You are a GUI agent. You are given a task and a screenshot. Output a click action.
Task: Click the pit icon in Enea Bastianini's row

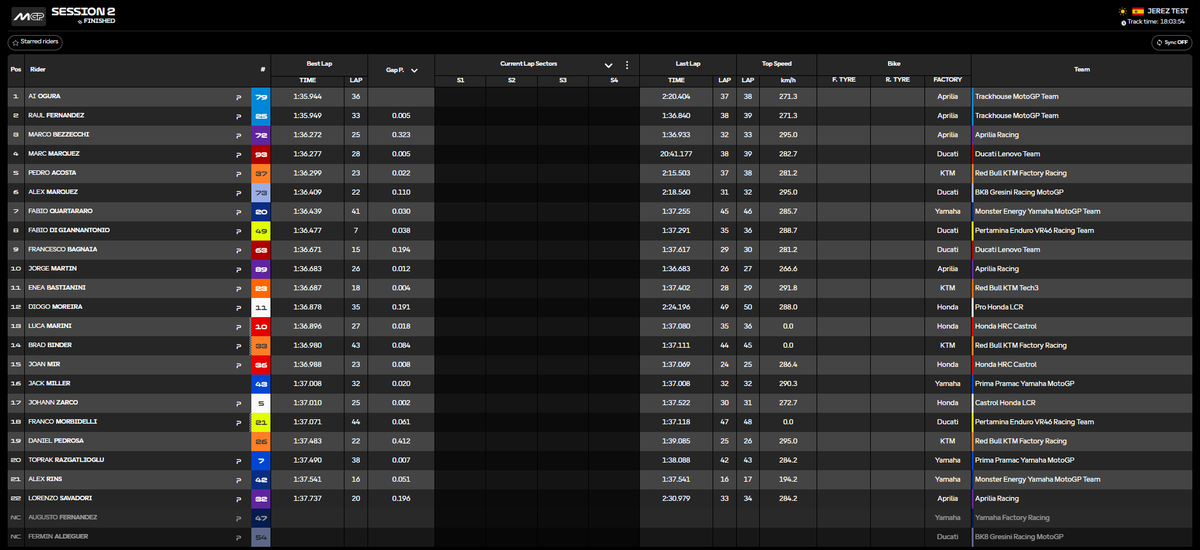coord(238,288)
